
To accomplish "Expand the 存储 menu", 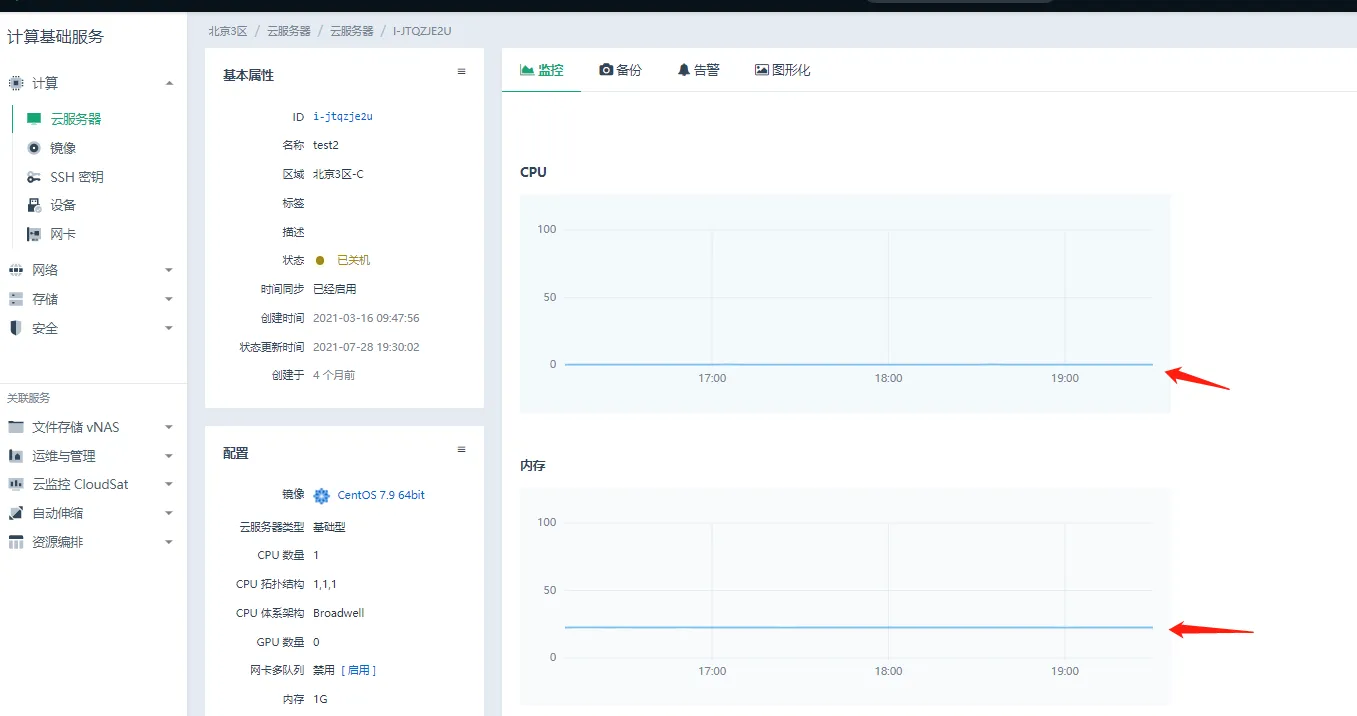I will pos(169,299).
